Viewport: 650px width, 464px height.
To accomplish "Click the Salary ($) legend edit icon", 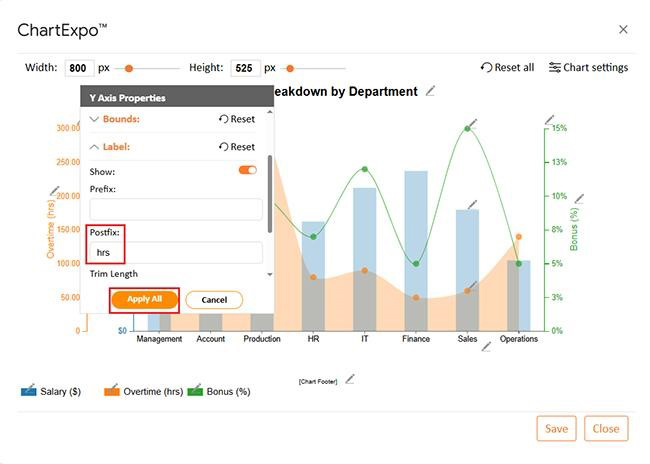I will tap(28, 391).
